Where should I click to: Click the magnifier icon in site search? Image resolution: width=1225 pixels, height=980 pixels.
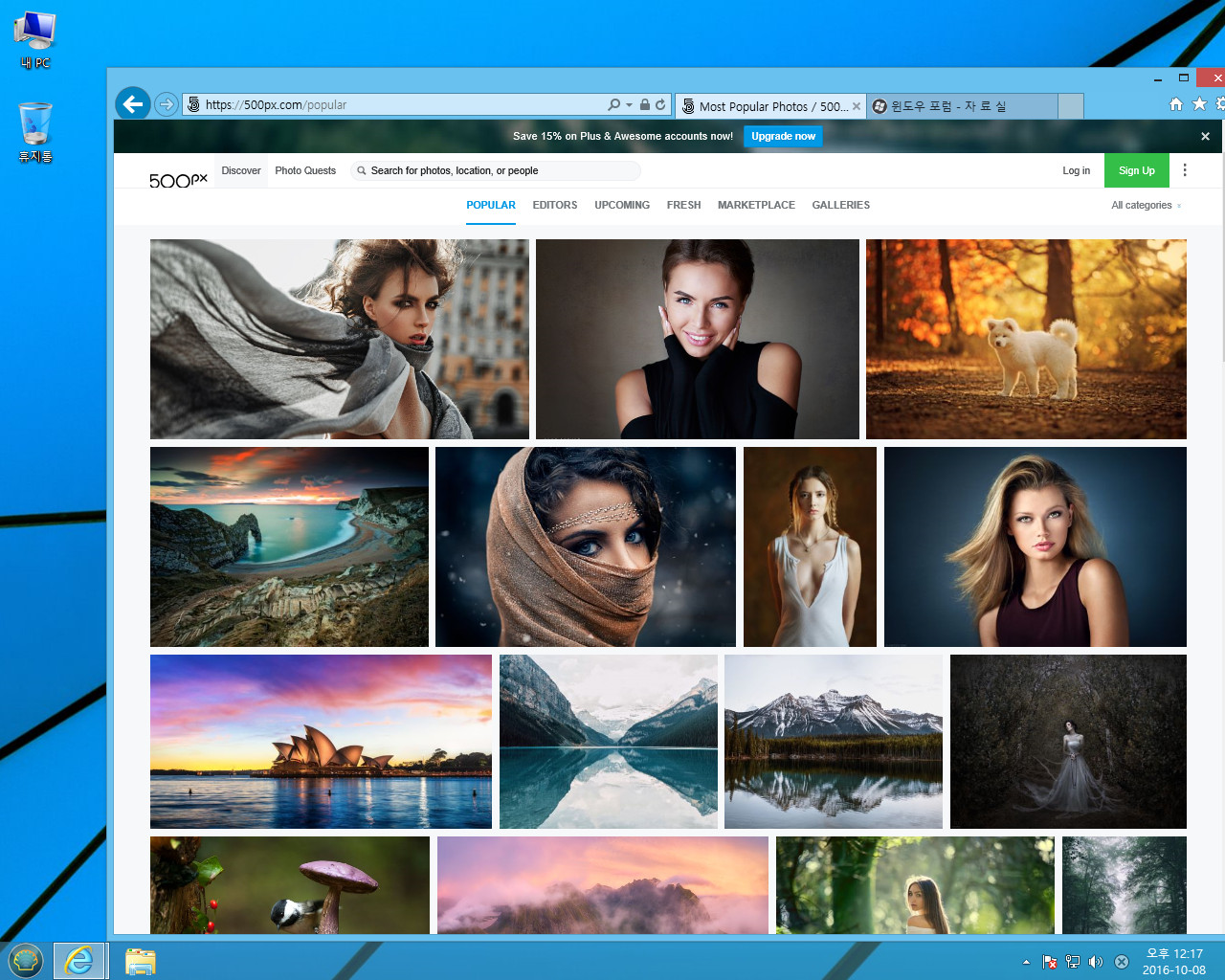(x=362, y=170)
